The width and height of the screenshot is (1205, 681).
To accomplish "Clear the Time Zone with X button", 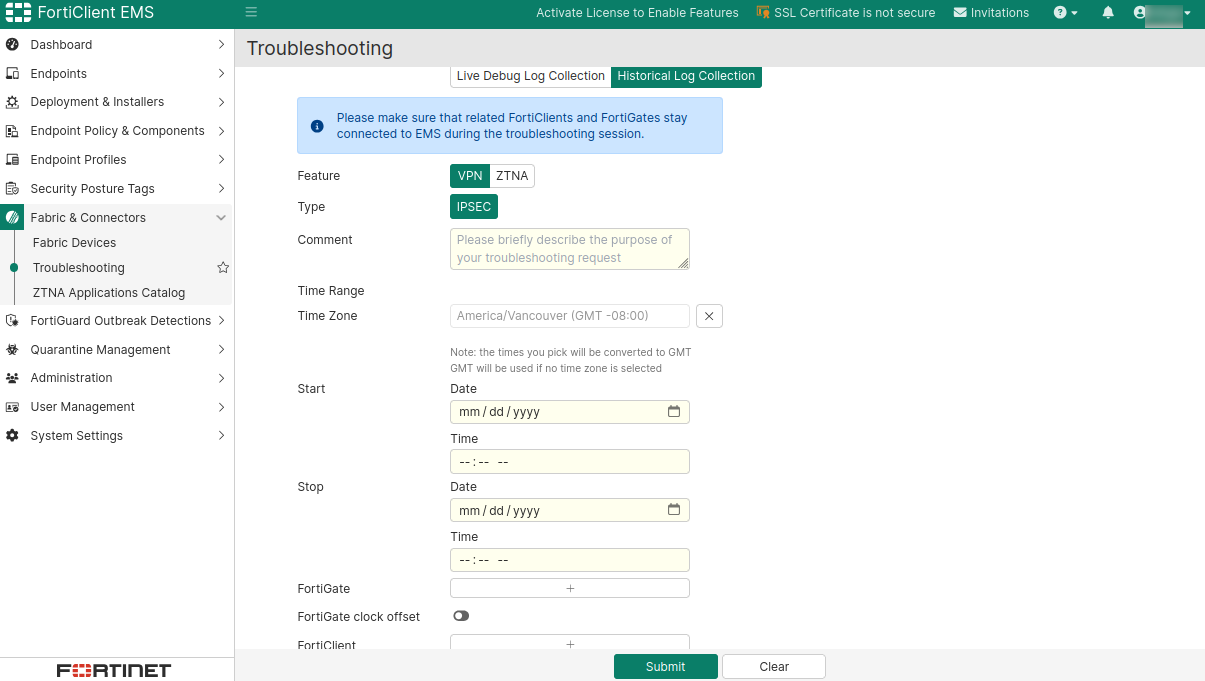I will click(x=709, y=316).
